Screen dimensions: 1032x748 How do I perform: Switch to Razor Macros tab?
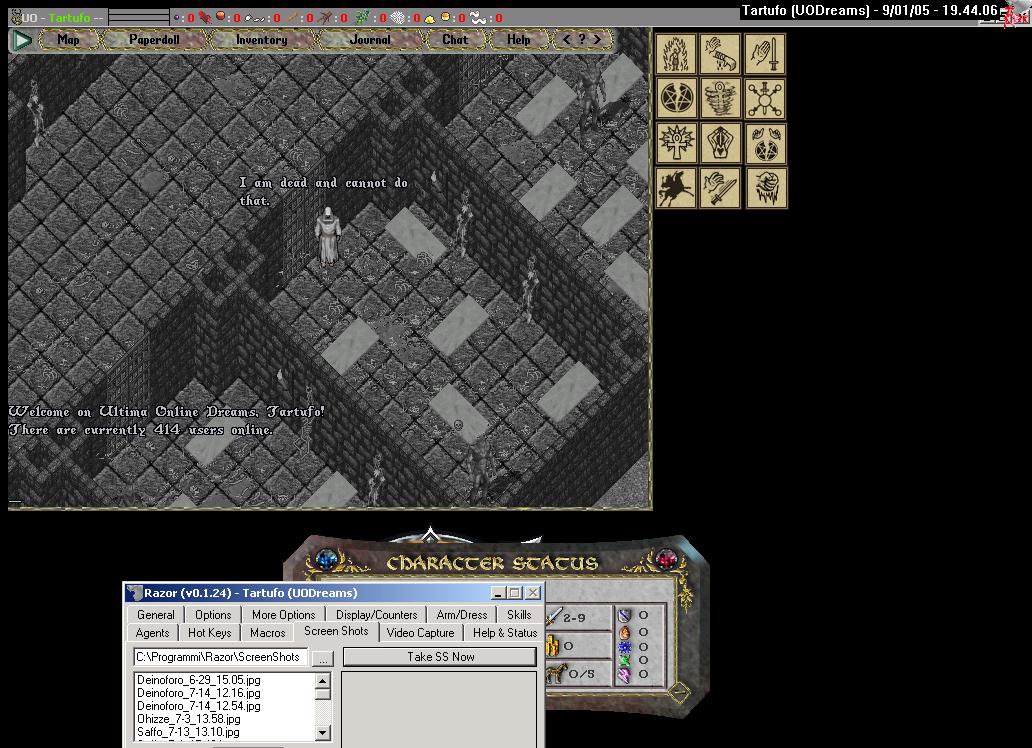click(x=268, y=633)
